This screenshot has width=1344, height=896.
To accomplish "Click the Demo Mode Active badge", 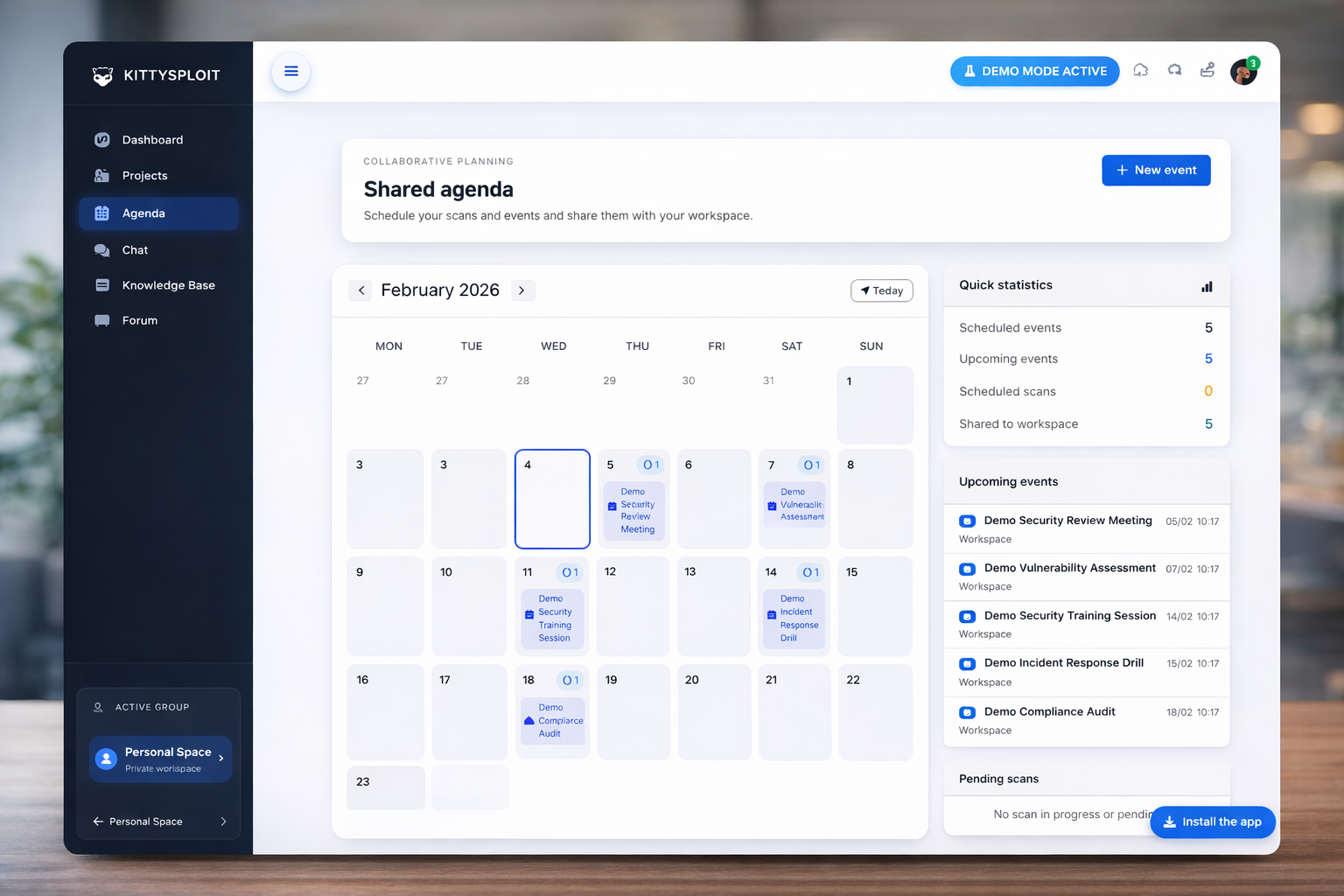I will tap(1035, 71).
